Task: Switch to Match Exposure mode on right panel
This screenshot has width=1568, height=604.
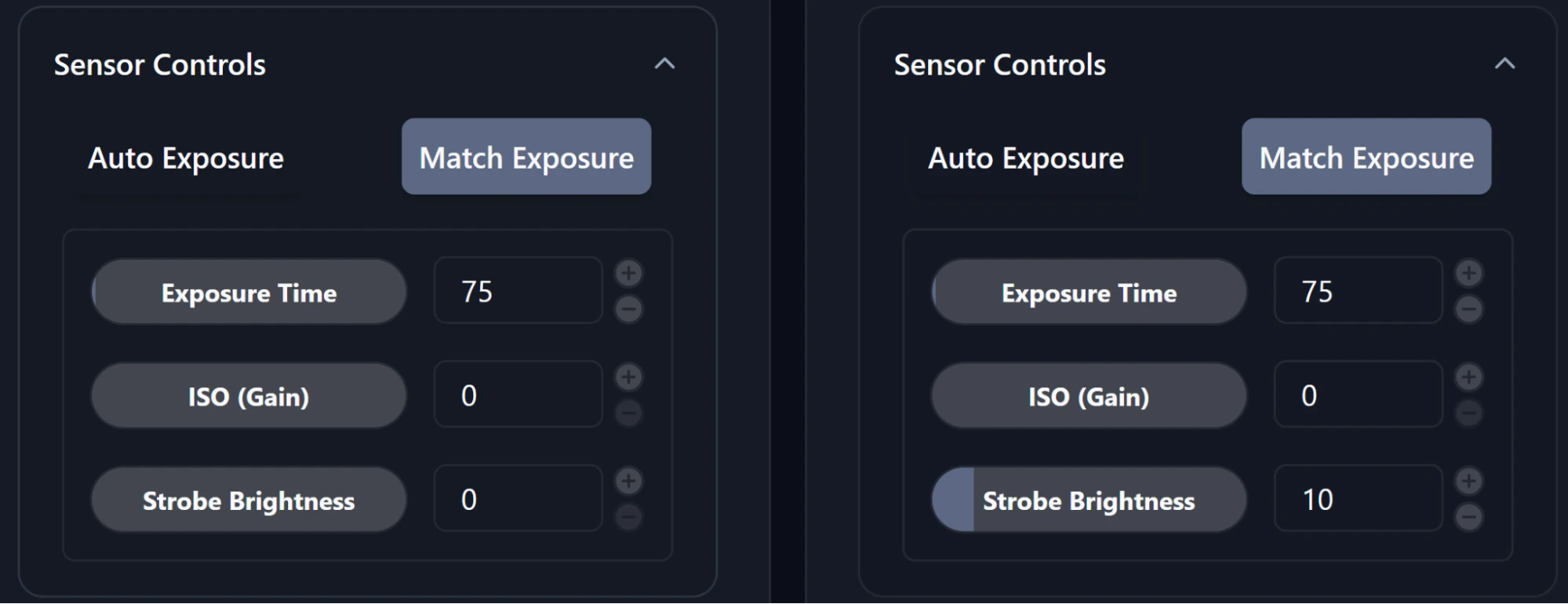Action: (x=1366, y=157)
